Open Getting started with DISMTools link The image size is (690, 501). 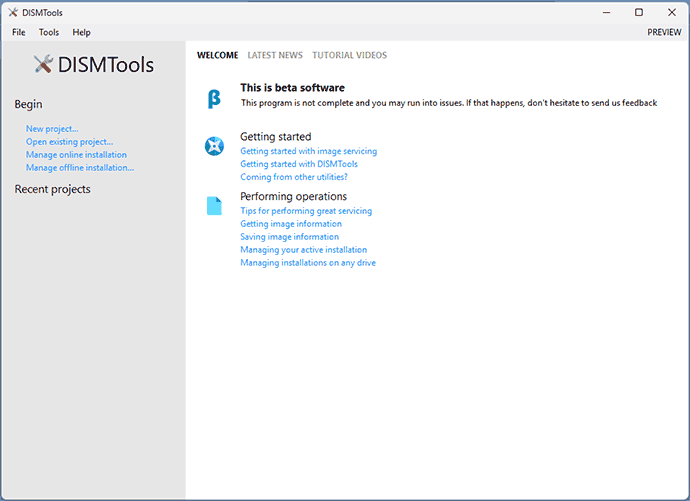click(299, 164)
